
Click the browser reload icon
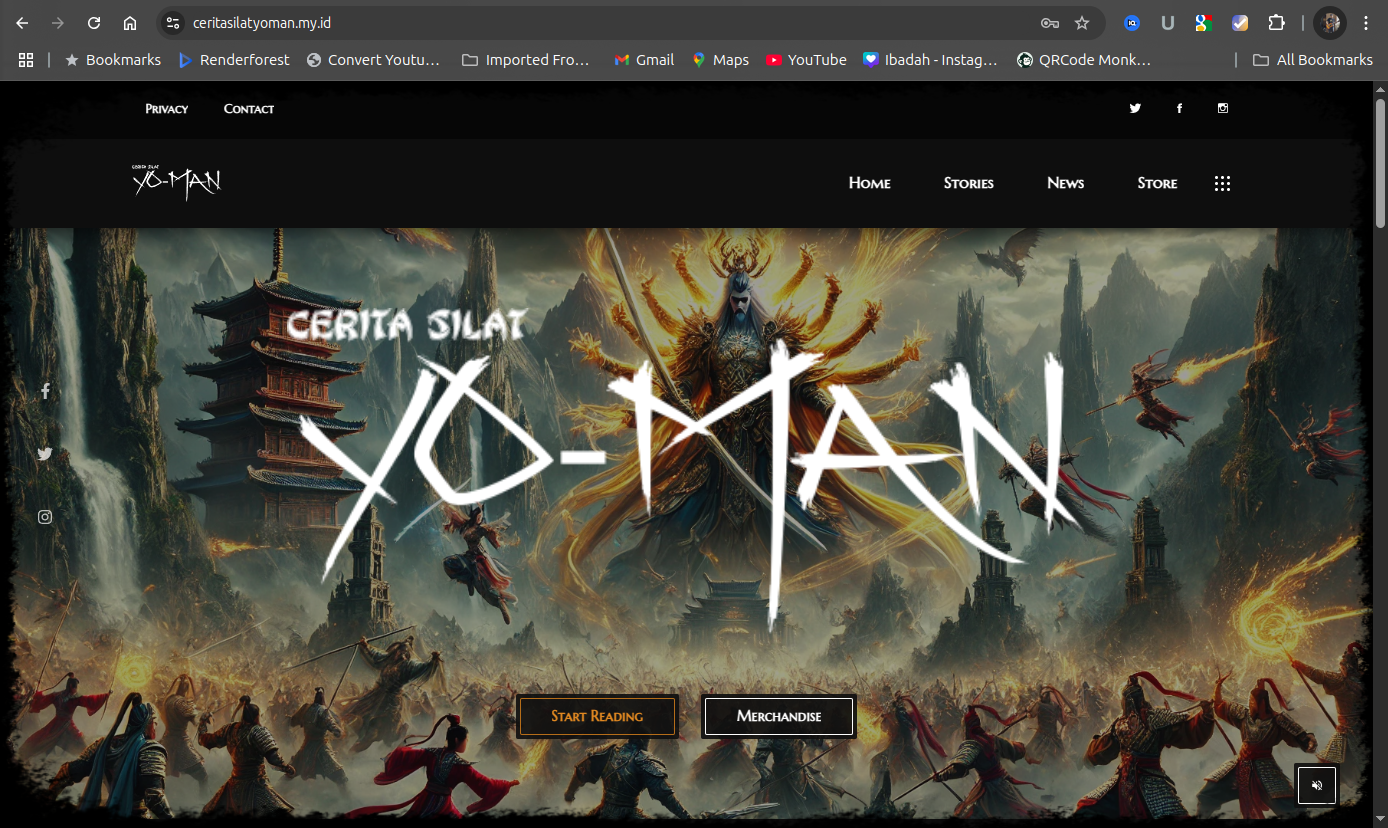94,22
